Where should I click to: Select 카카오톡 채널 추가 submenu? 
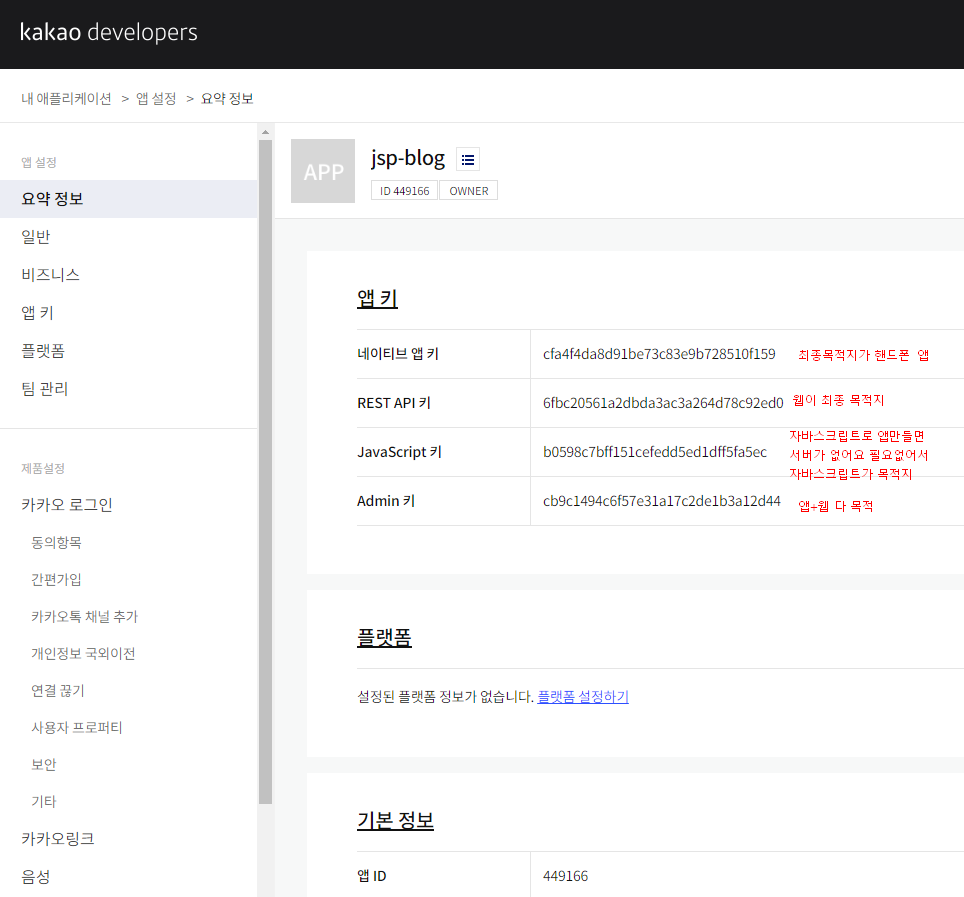tap(85, 616)
